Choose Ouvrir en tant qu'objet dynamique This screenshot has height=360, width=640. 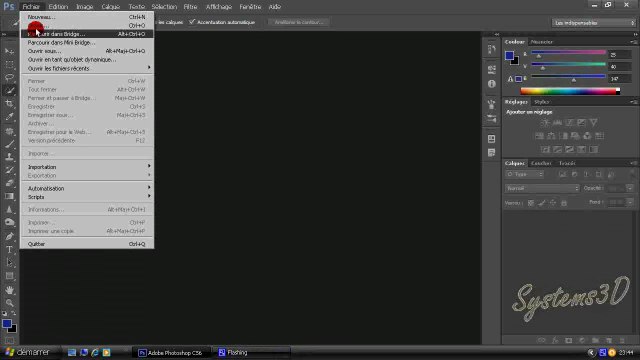click(87, 60)
